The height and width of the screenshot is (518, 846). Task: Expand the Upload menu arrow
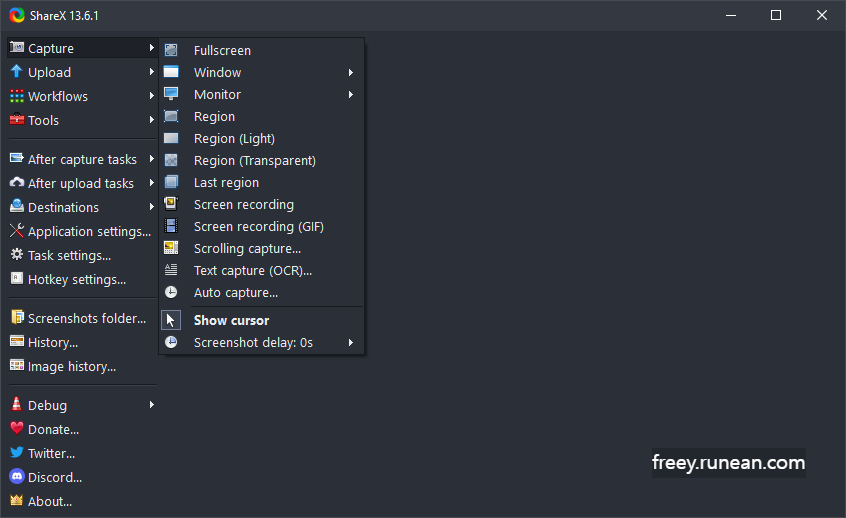pos(152,72)
